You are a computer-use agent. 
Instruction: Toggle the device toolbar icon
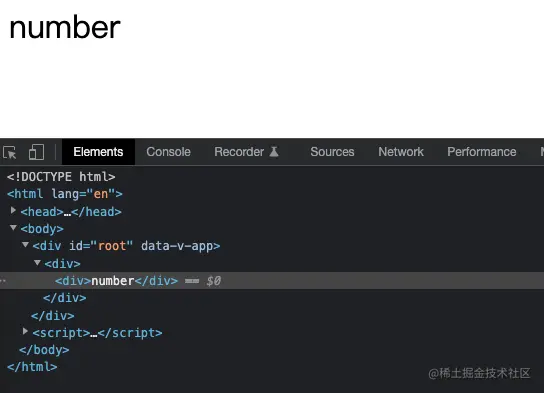pyautogui.click(x=36, y=152)
